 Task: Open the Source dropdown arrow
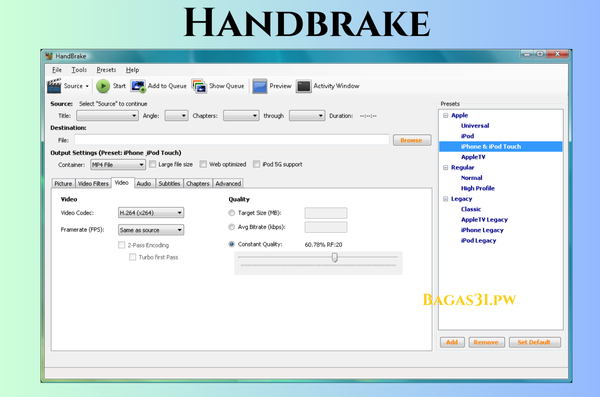[87, 86]
